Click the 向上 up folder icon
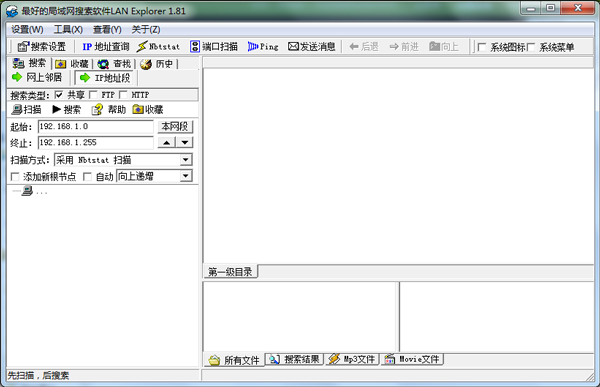The image size is (600, 387). coord(444,47)
